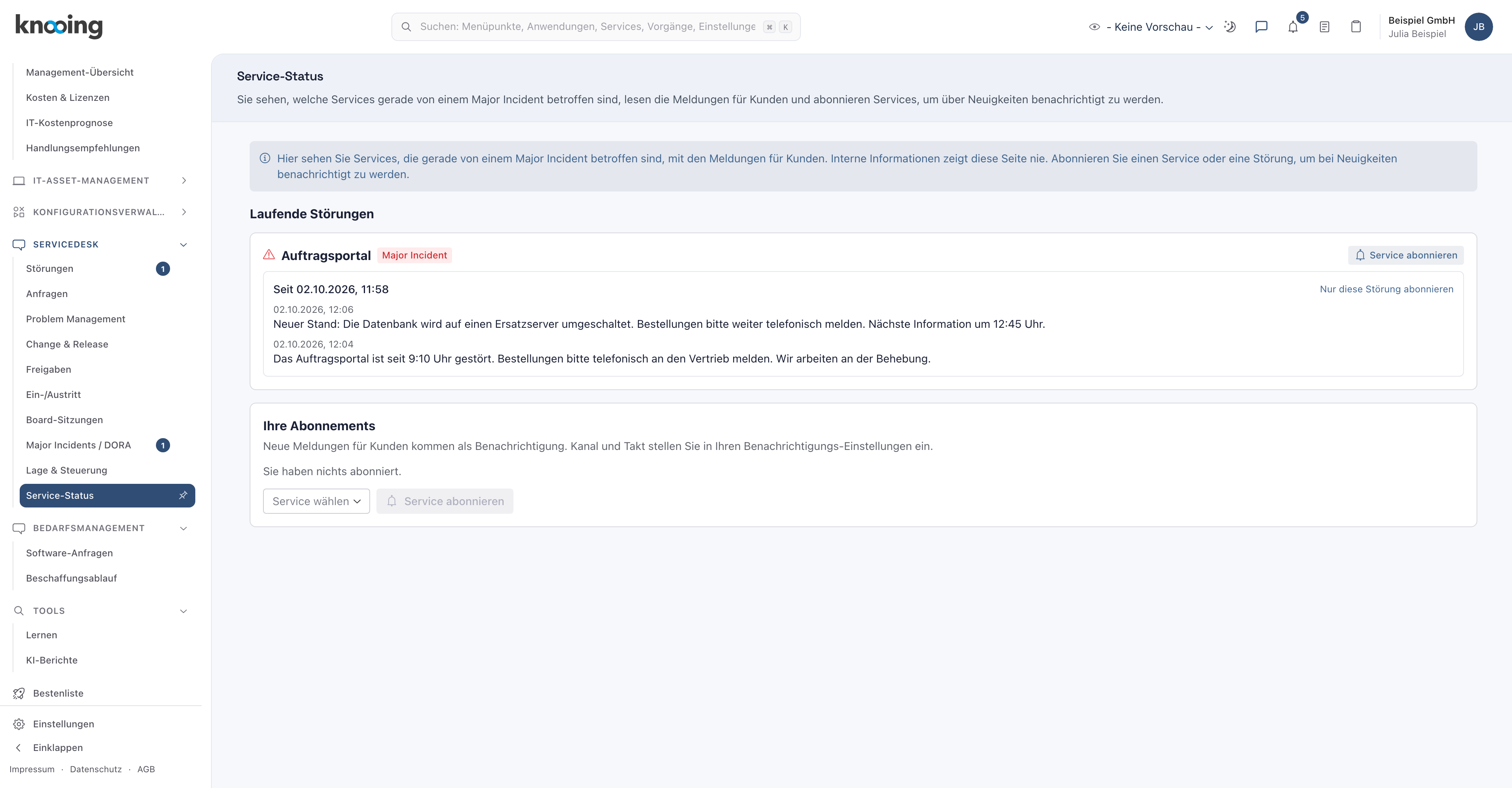Click Nur diese Störung abonnieren link

coord(1386,289)
